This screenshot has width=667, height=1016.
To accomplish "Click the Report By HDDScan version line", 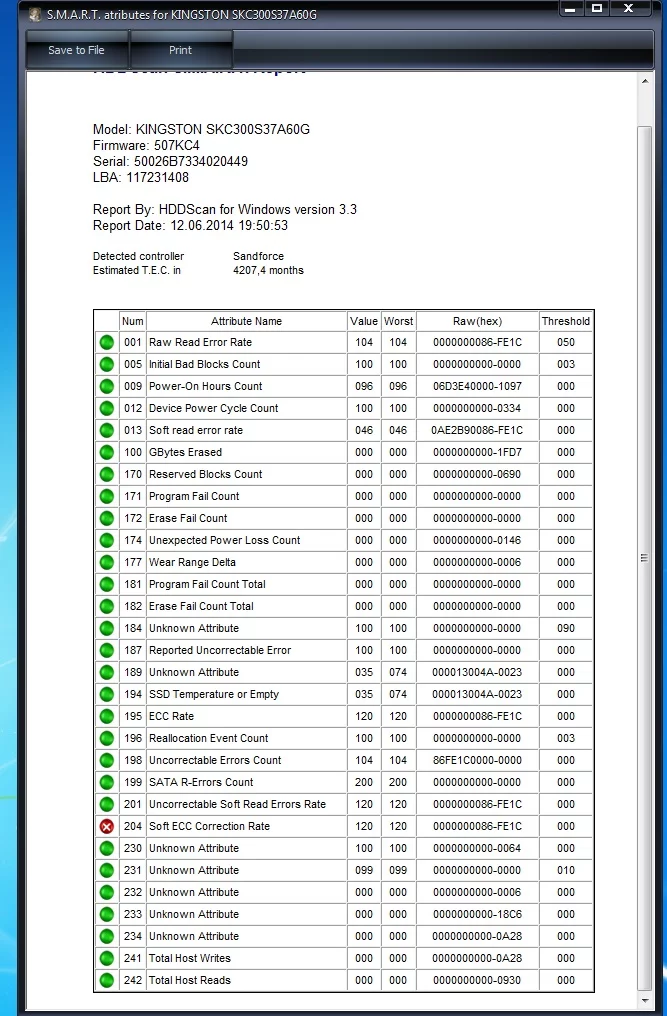I will point(225,209).
